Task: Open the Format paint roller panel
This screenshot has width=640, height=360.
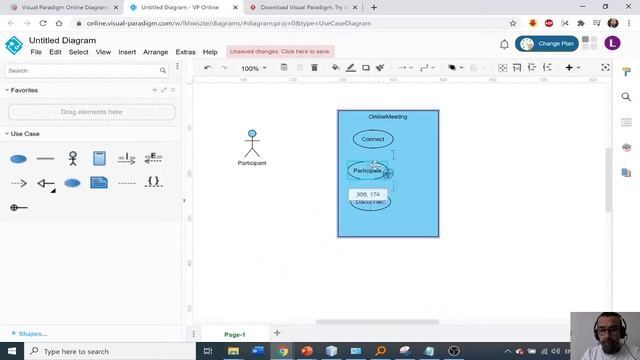Action: [627, 72]
